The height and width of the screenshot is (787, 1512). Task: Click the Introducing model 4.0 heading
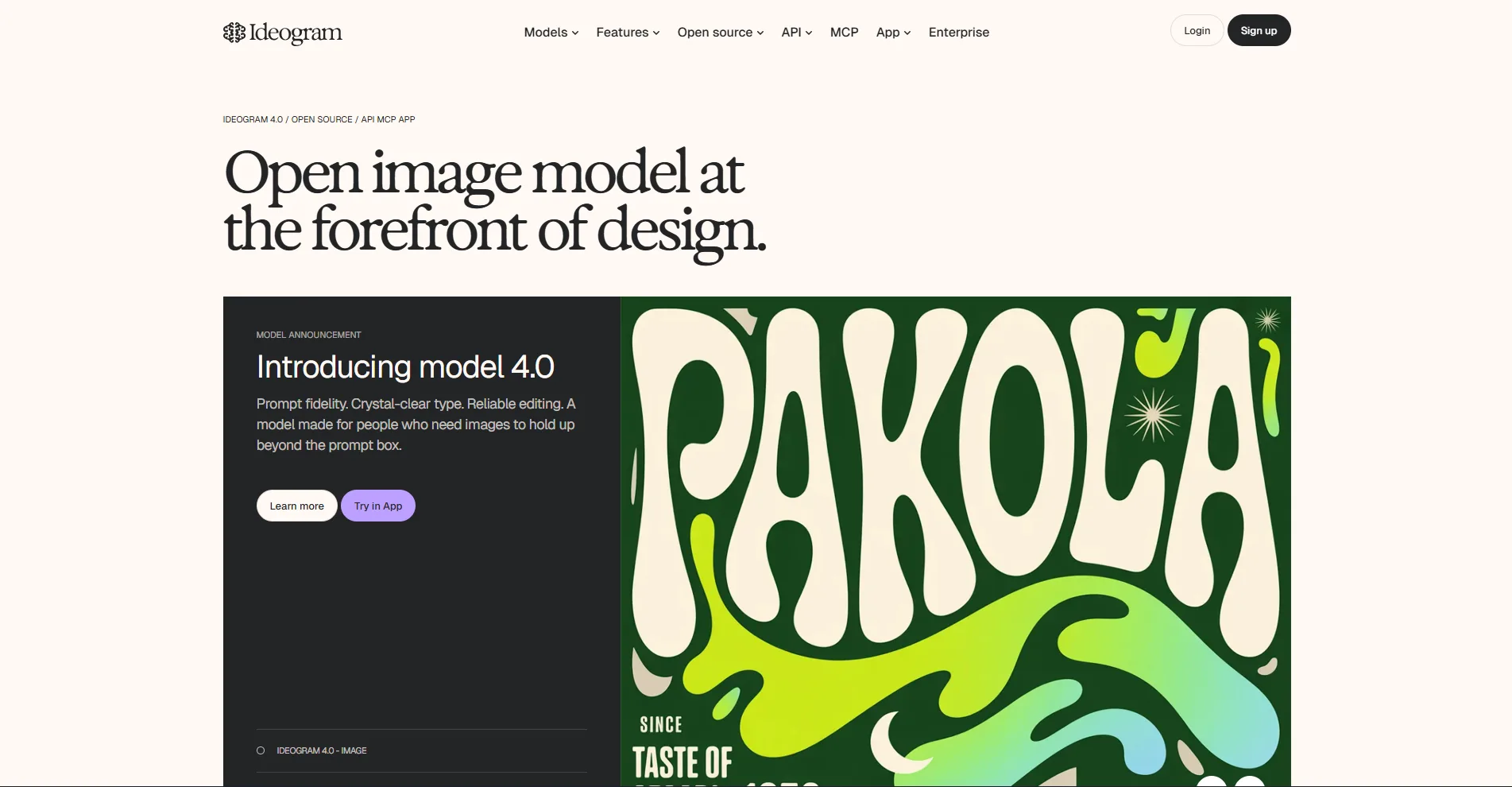[405, 366]
